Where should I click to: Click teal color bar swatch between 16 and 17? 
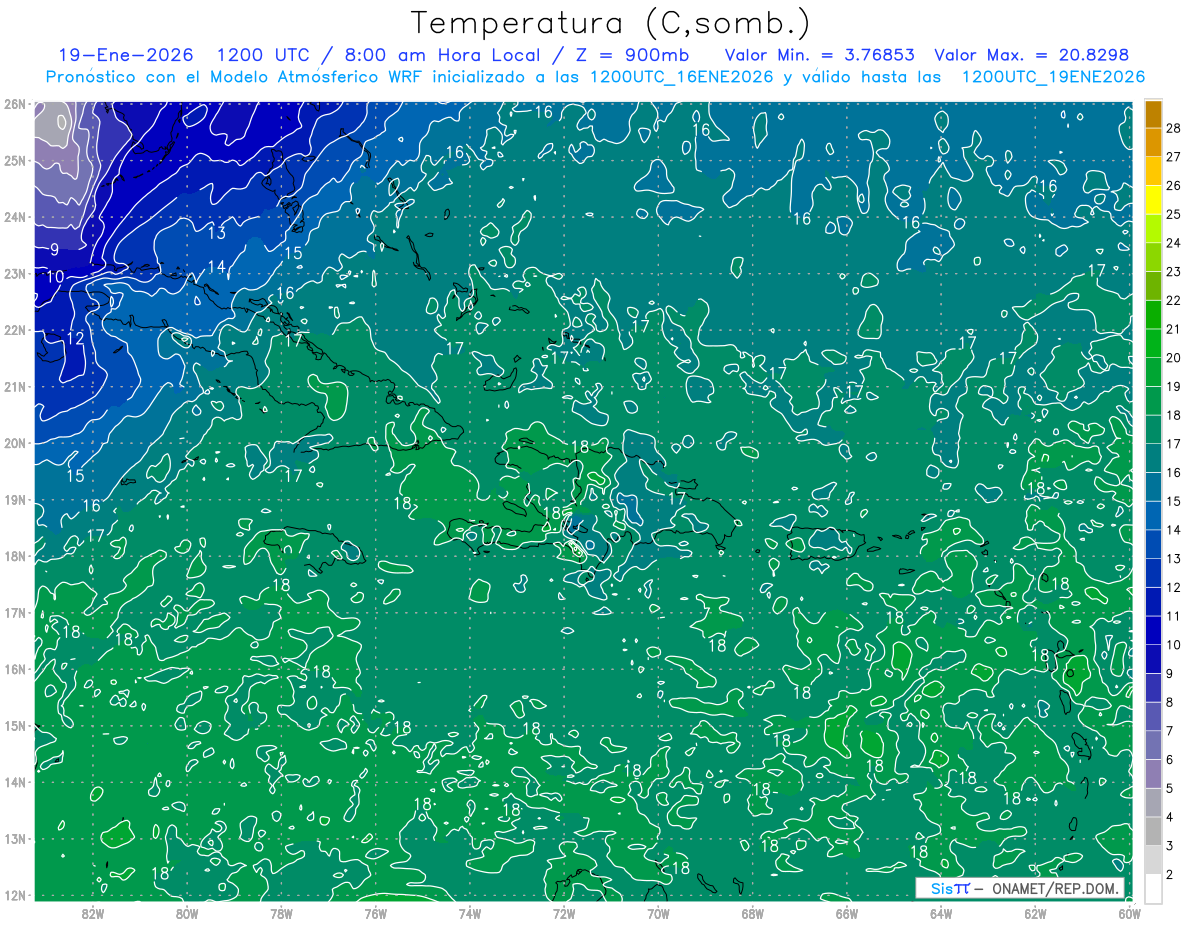click(x=1154, y=459)
